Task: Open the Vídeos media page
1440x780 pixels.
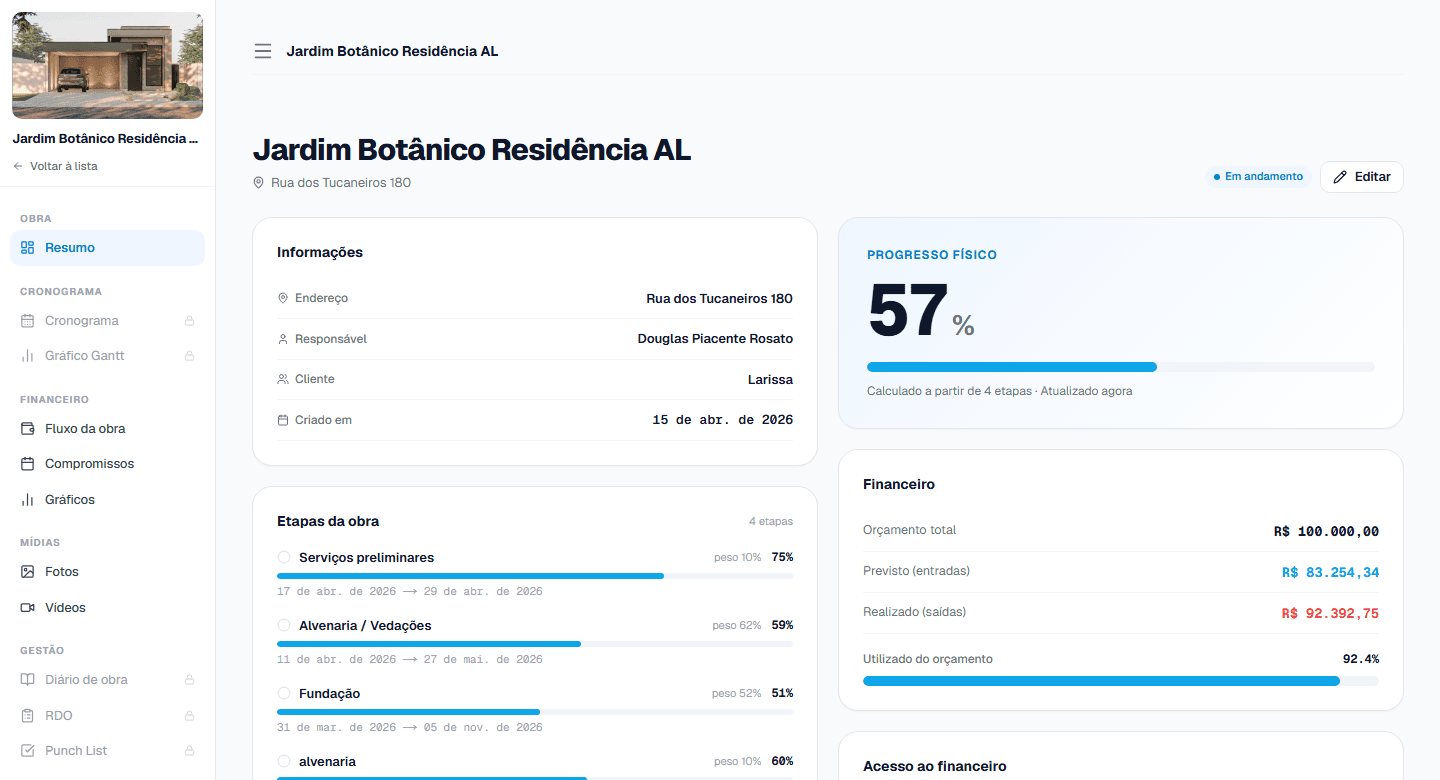Action: pos(107,608)
